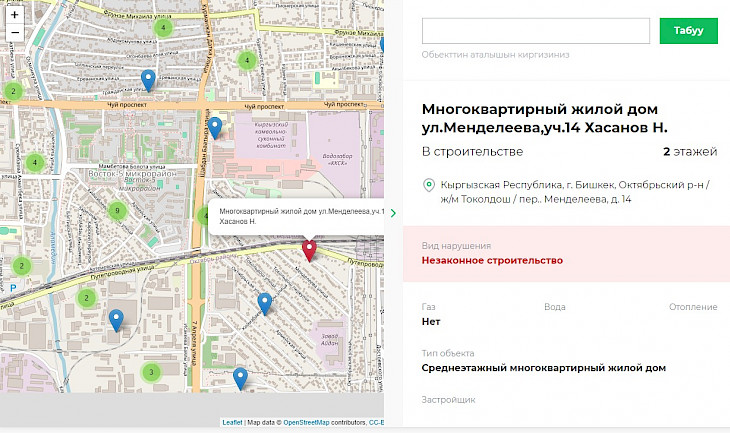Open the 2 cluster on Чуй проспект
The width and height of the screenshot is (730, 433).
click(x=13, y=92)
